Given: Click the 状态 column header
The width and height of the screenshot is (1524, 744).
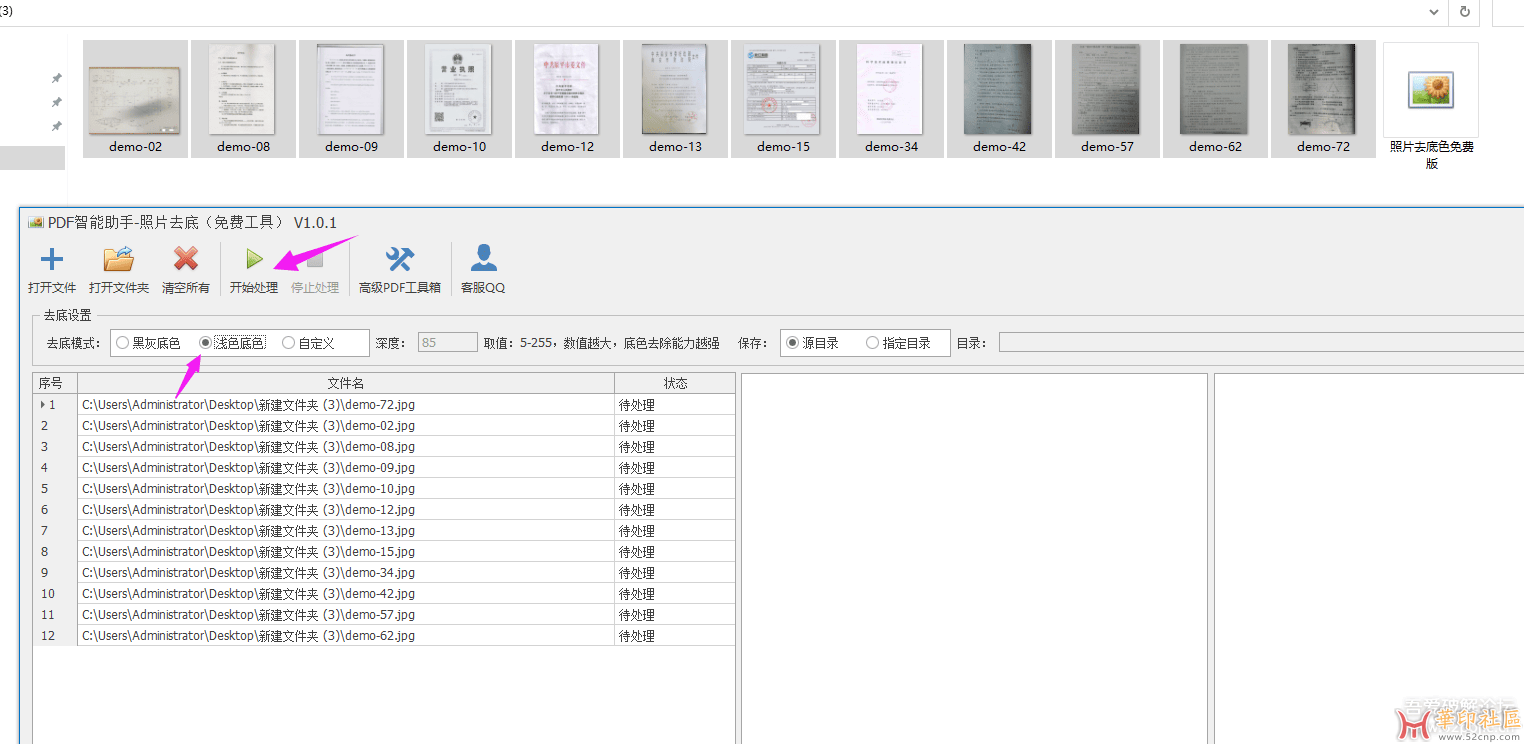Looking at the screenshot, I should 675,383.
